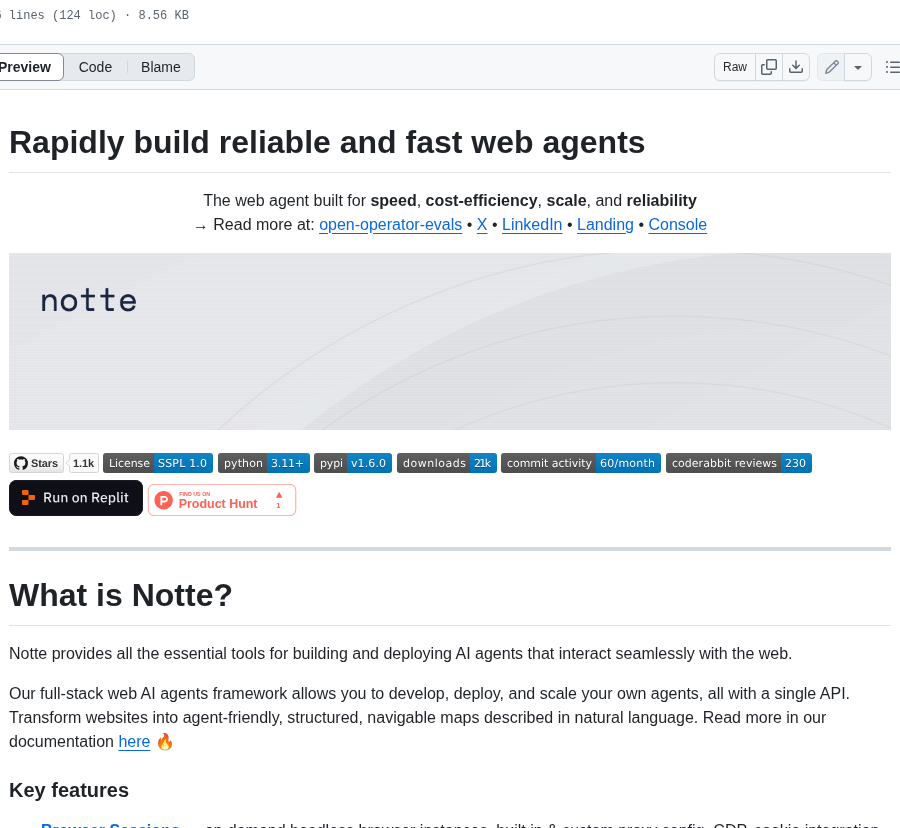Download the raw README file
The image size is (900, 828).
pyautogui.click(x=795, y=66)
